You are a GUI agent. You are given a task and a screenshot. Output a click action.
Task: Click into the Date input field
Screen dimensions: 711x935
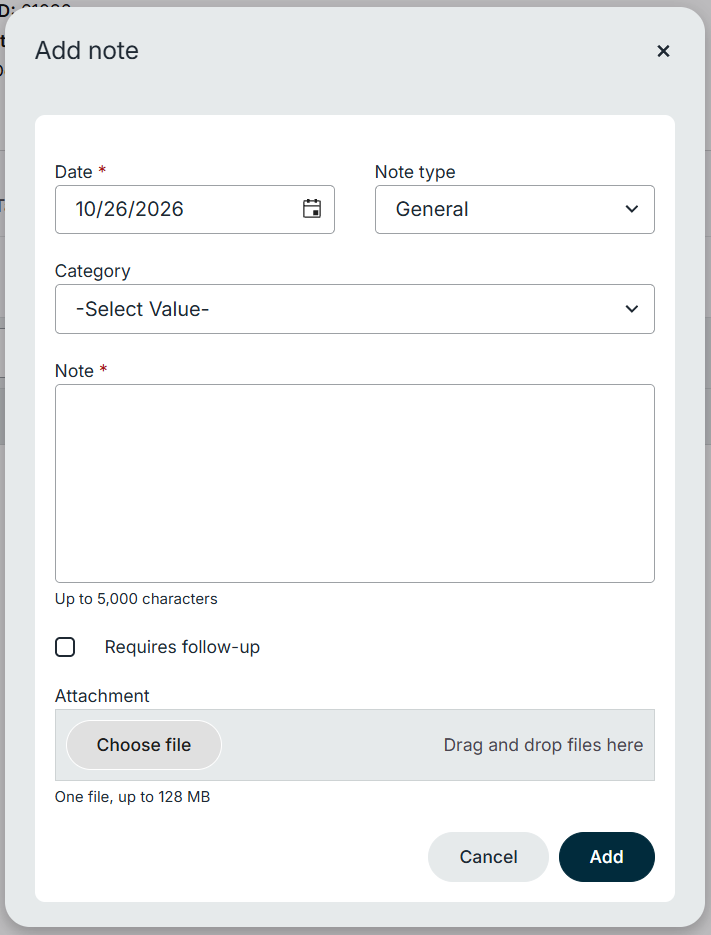(194, 209)
